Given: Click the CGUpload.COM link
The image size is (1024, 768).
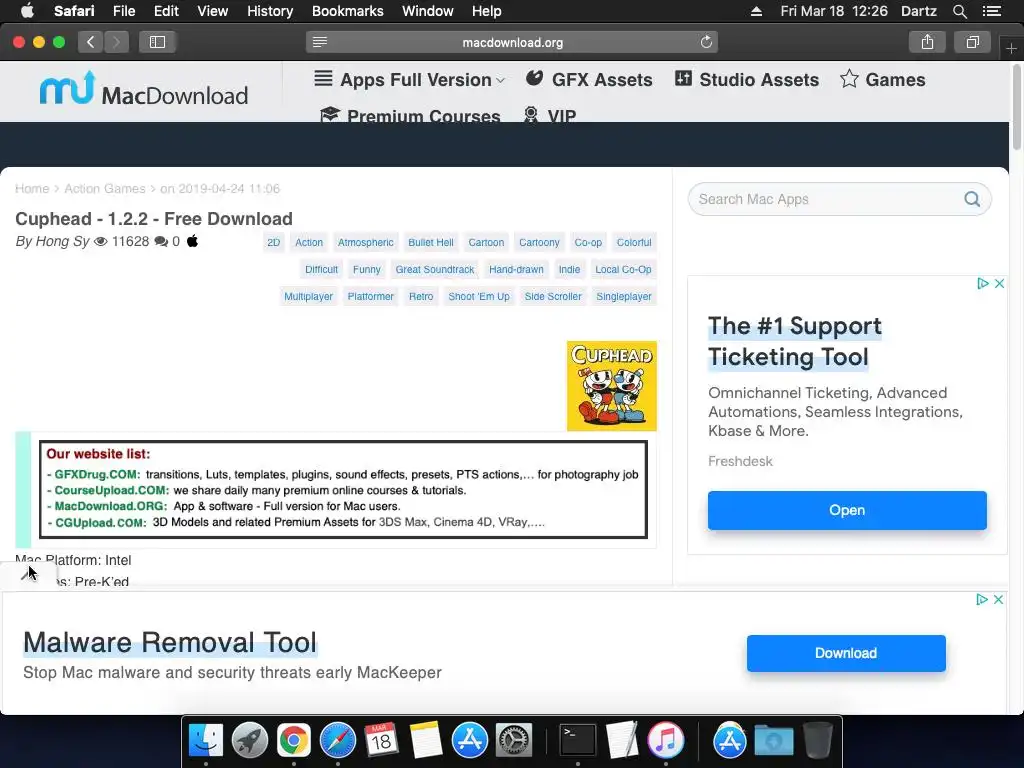Looking at the screenshot, I should pos(101,522).
